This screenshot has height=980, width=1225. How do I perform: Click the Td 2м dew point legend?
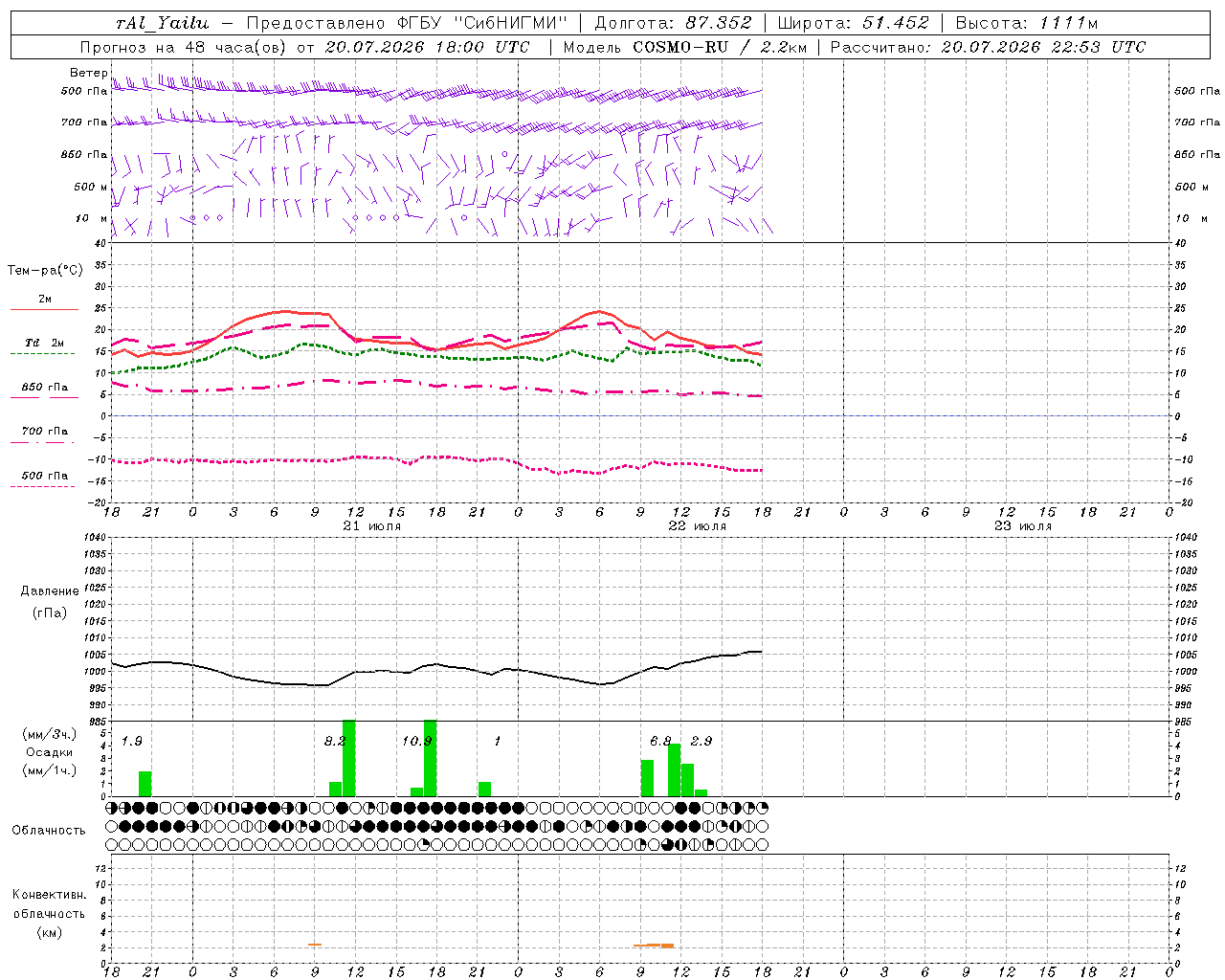(x=44, y=346)
